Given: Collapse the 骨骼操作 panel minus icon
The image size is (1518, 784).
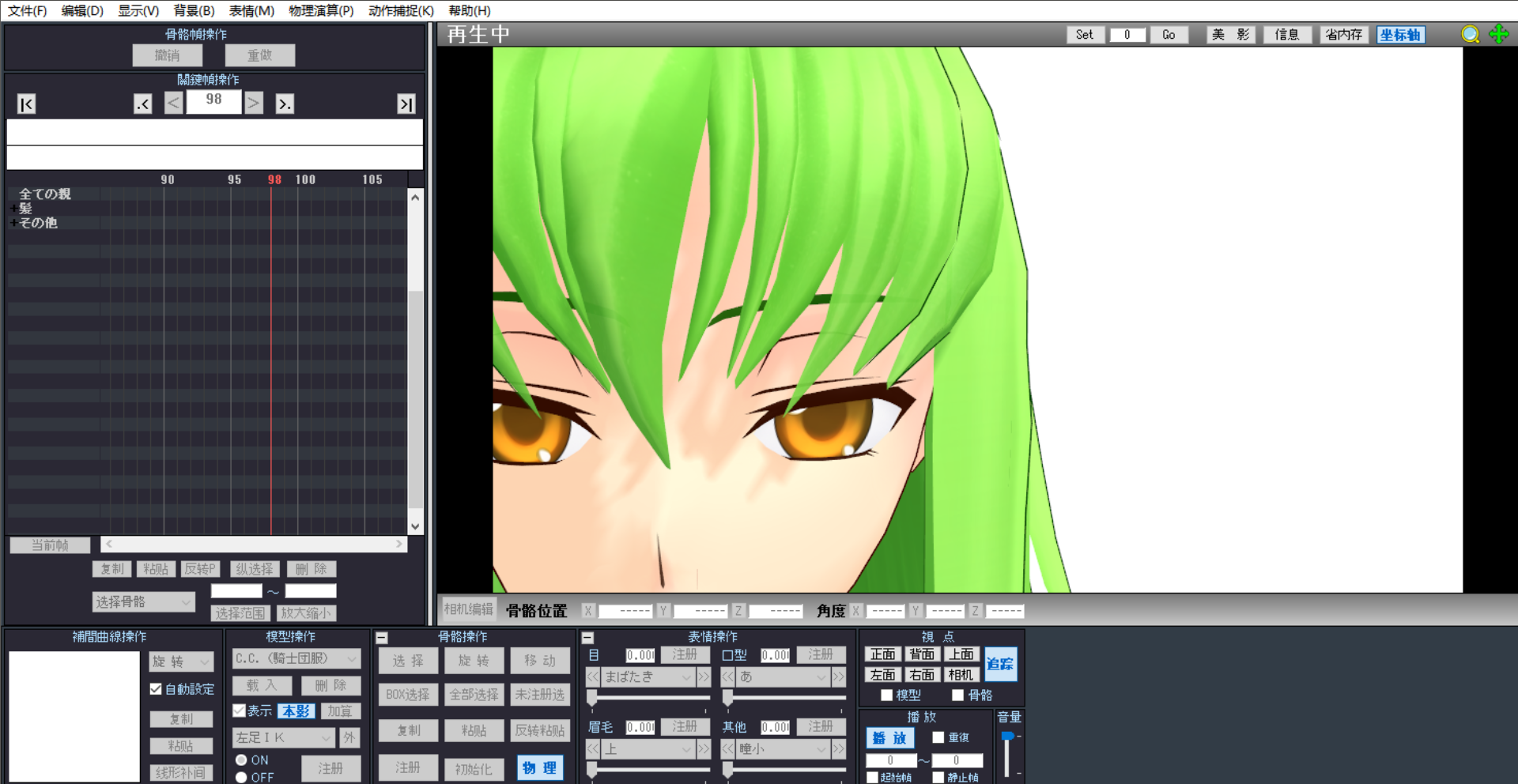Looking at the screenshot, I should click(x=382, y=637).
